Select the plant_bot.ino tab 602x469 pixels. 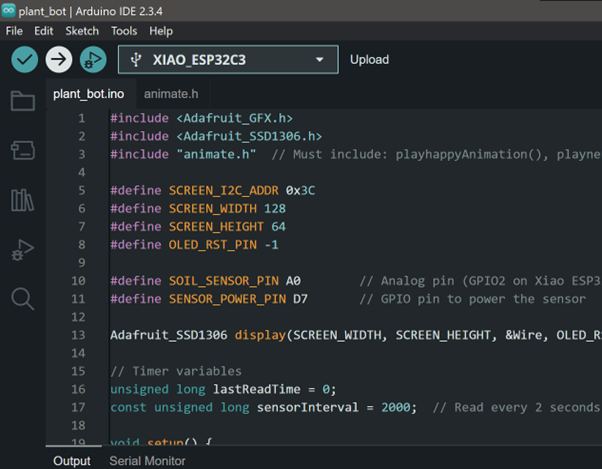point(89,94)
